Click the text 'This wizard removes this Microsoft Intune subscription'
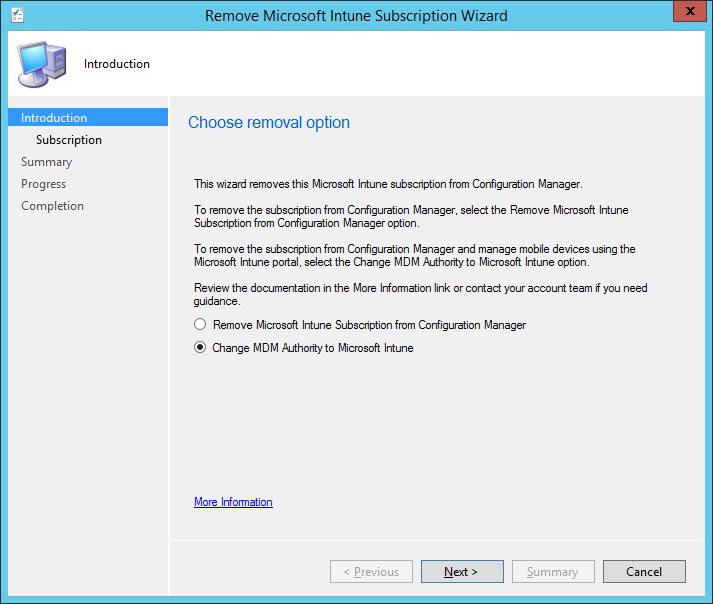This screenshot has width=713, height=604. 321,184
